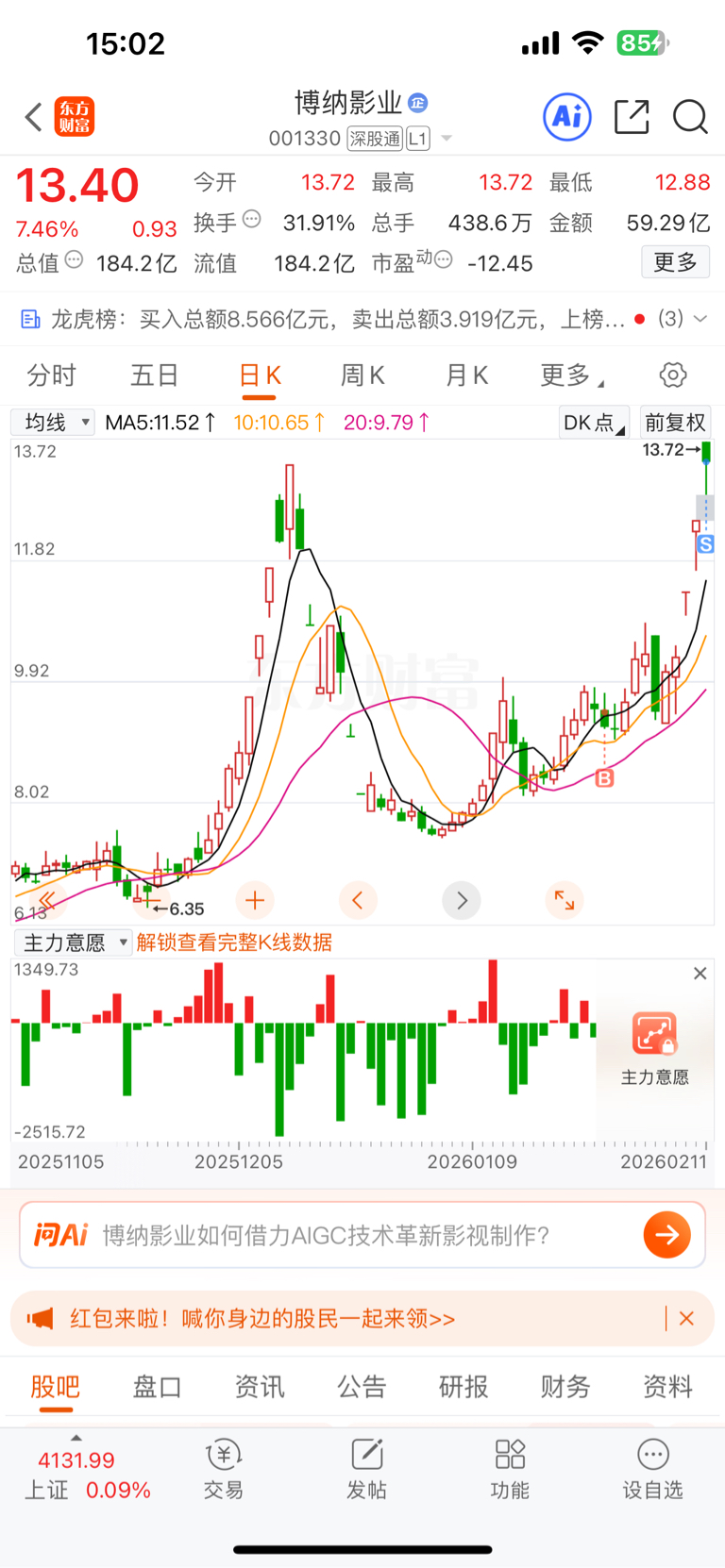The image size is (725, 1568).
Task: Open 研报 tab
Action: tap(464, 1387)
